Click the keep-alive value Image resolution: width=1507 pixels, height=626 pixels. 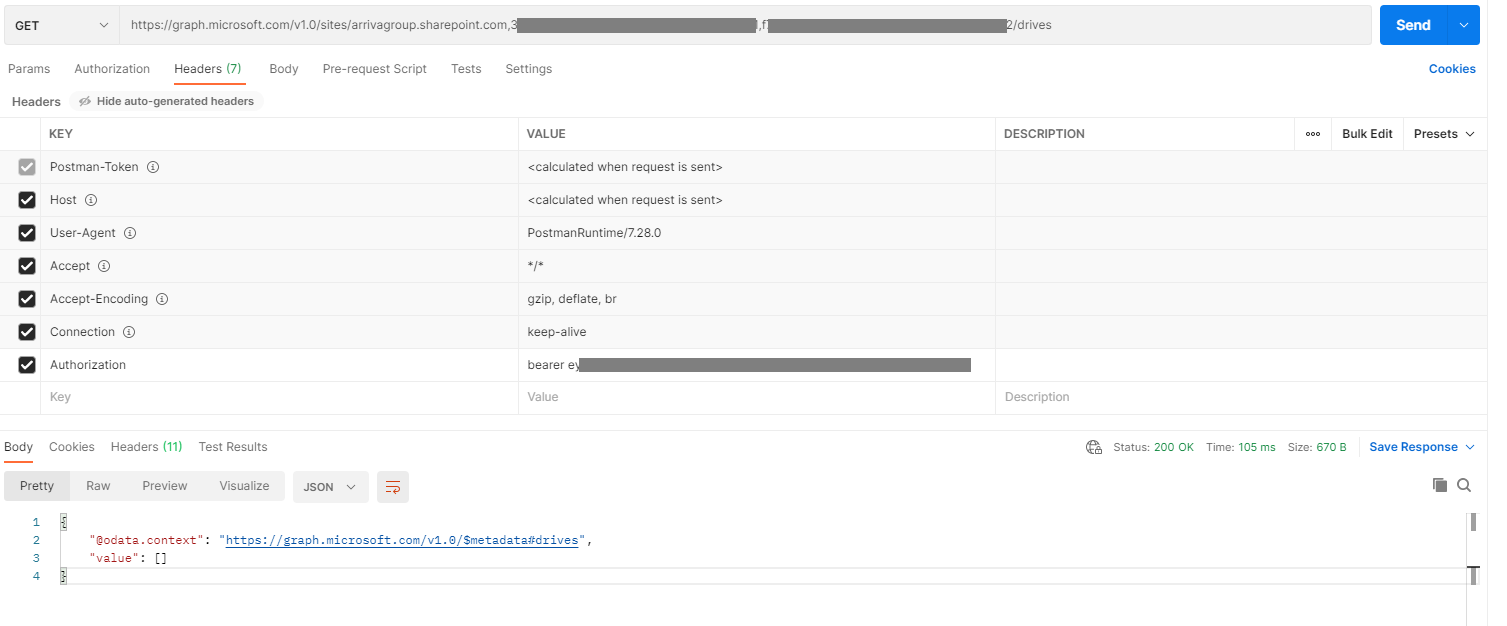[x=557, y=332]
